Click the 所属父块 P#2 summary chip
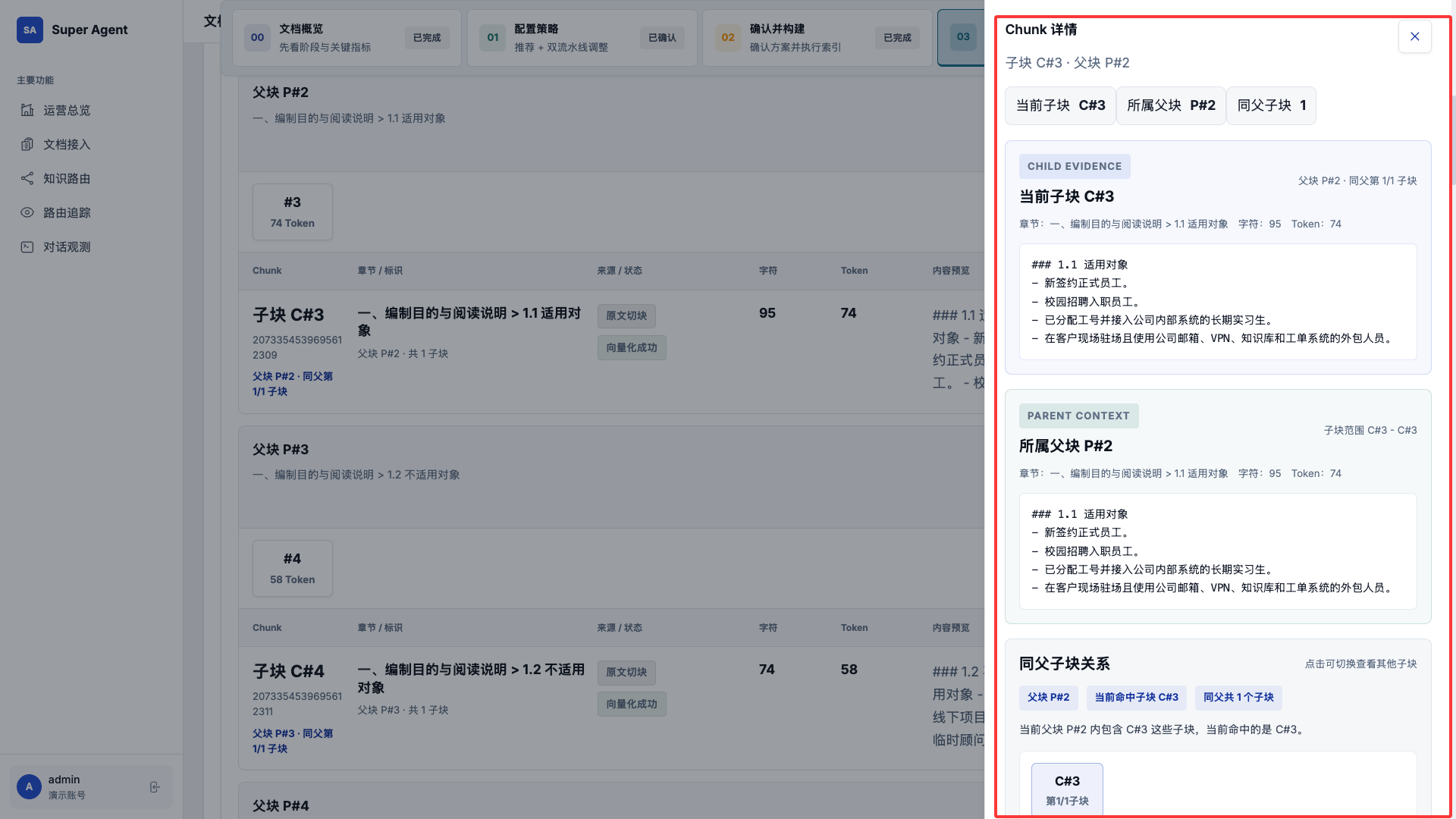 pyautogui.click(x=1170, y=105)
